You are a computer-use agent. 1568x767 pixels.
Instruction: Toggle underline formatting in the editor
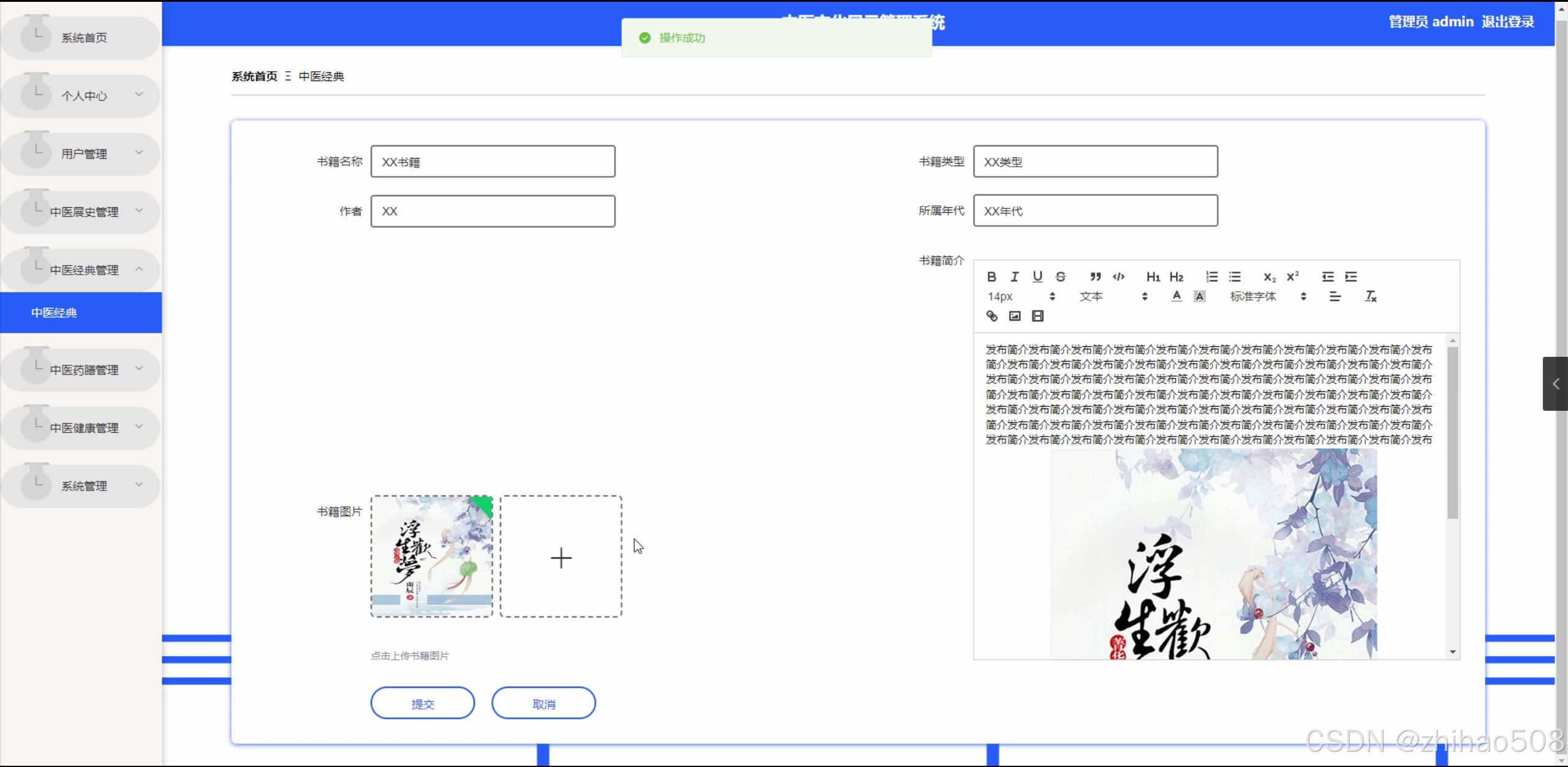pos(1037,277)
